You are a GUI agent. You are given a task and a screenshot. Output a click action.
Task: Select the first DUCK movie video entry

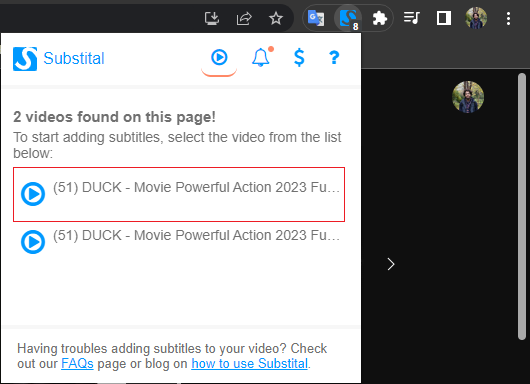(x=179, y=194)
